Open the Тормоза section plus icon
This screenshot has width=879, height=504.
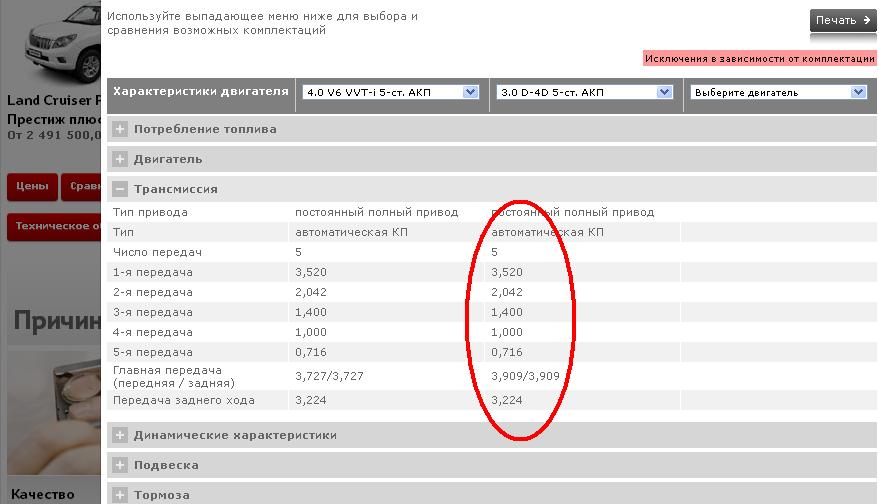(x=120, y=495)
